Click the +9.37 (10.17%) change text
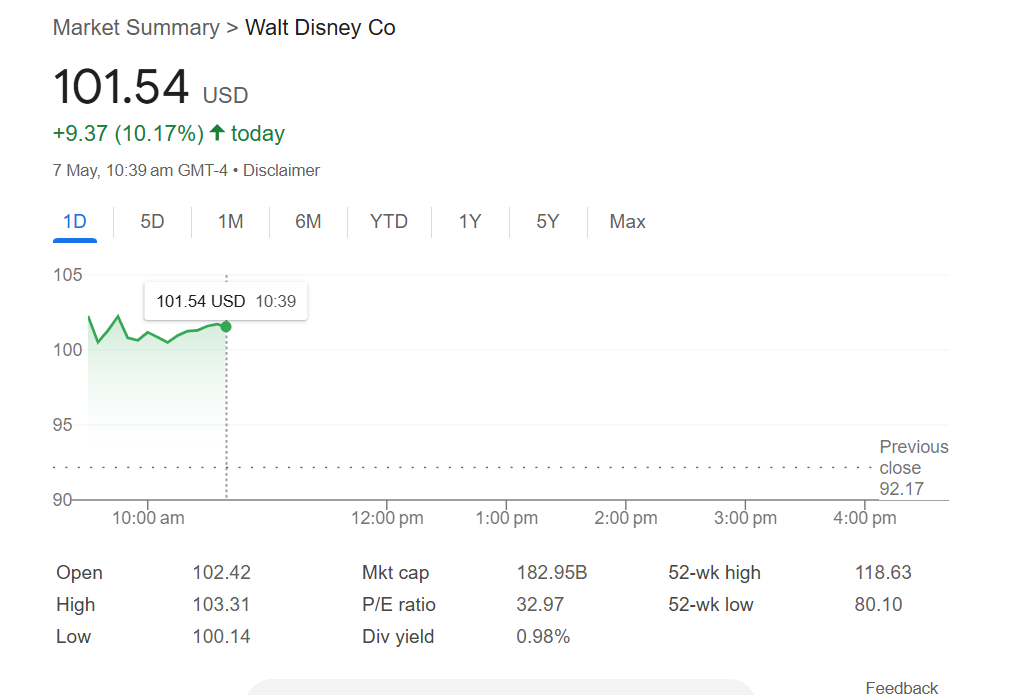Image resolution: width=1025 pixels, height=695 pixels. [128, 133]
